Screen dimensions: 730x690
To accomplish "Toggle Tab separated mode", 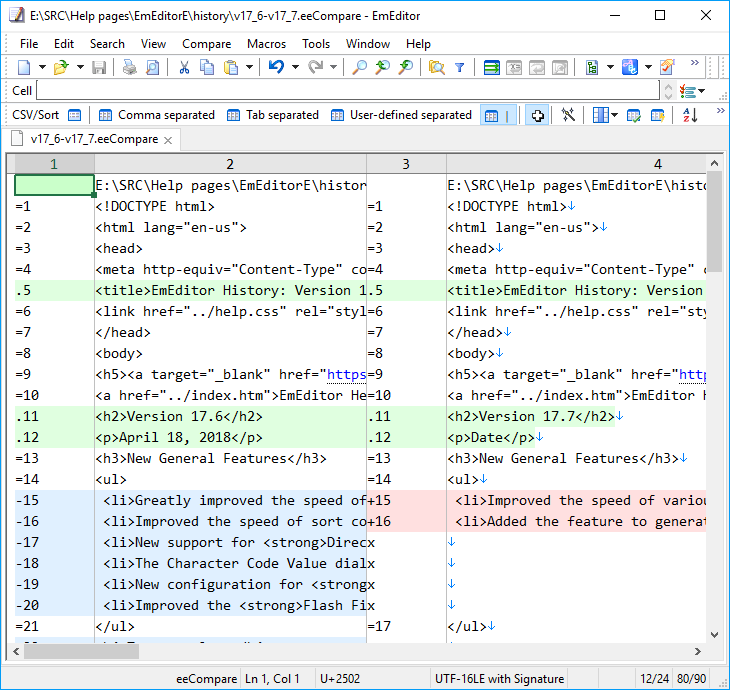I will click(x=273, y=115).
